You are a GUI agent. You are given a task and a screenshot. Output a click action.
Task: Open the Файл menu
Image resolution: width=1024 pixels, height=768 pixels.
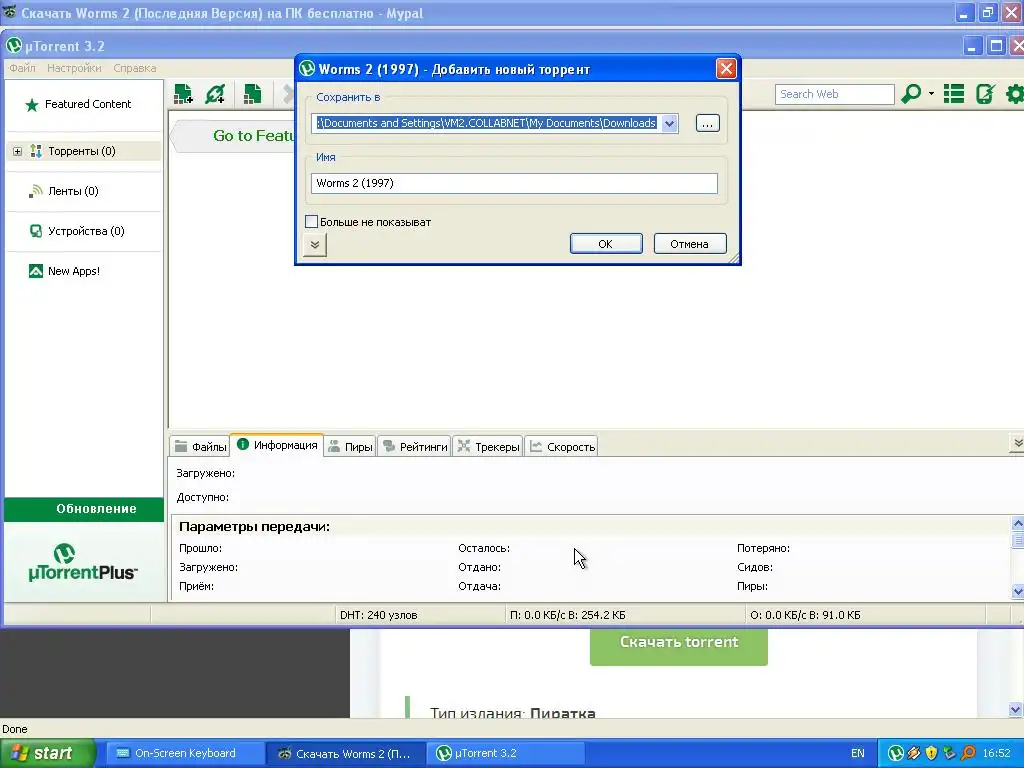pyautogui.click(x=22, y=68)
